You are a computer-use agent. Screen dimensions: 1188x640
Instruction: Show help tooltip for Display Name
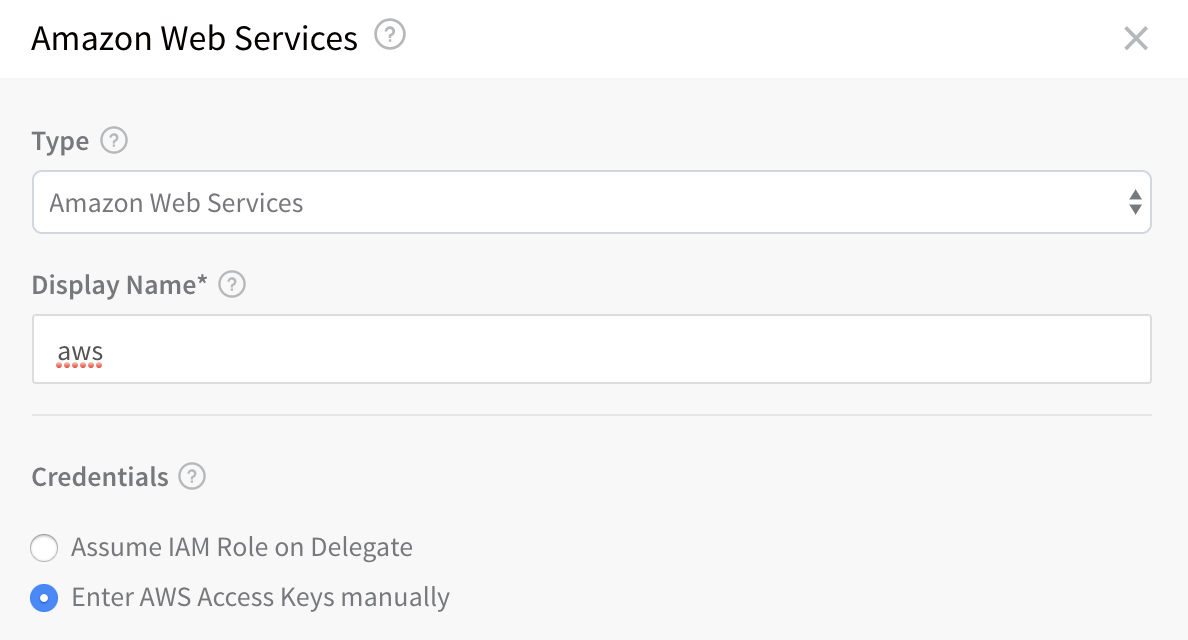click(x=232, y=284)
